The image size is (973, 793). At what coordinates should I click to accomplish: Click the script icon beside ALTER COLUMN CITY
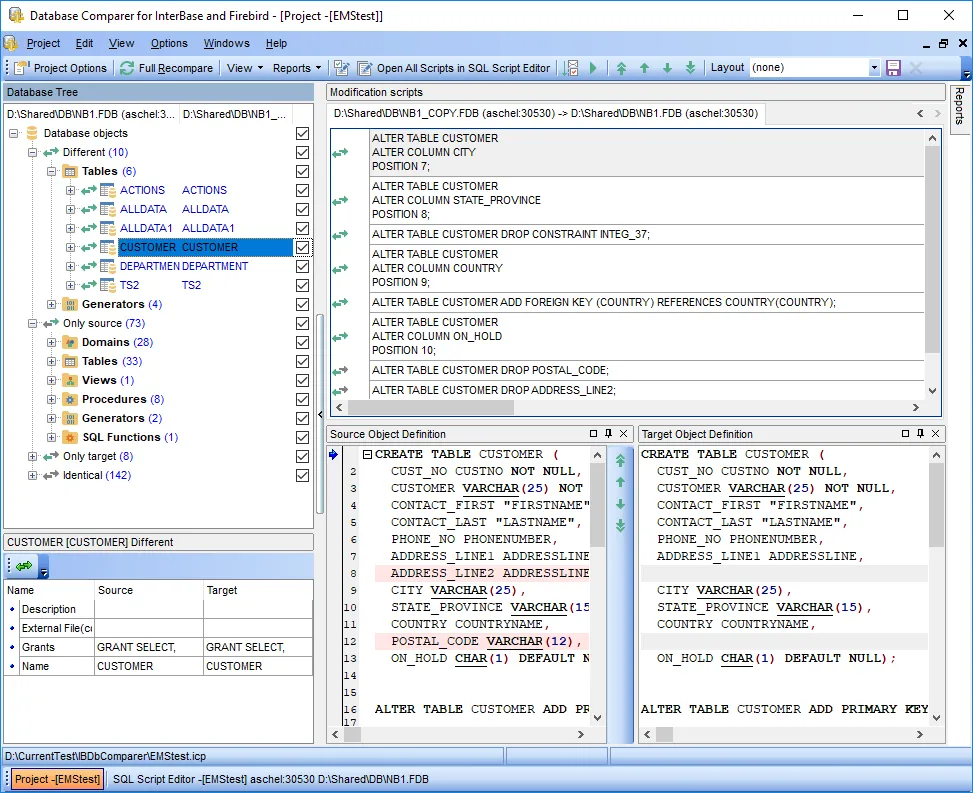click(x=340, y=153)
